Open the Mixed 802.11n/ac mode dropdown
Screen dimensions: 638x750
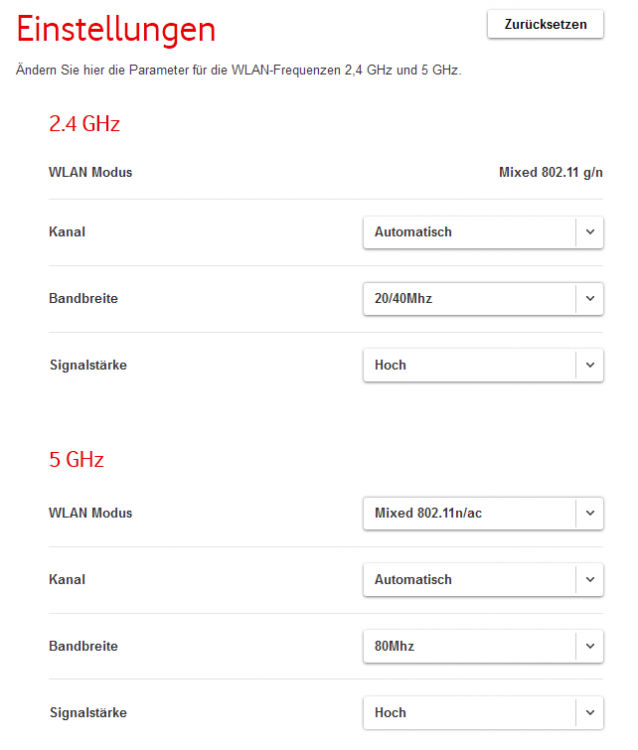[470, 513]
